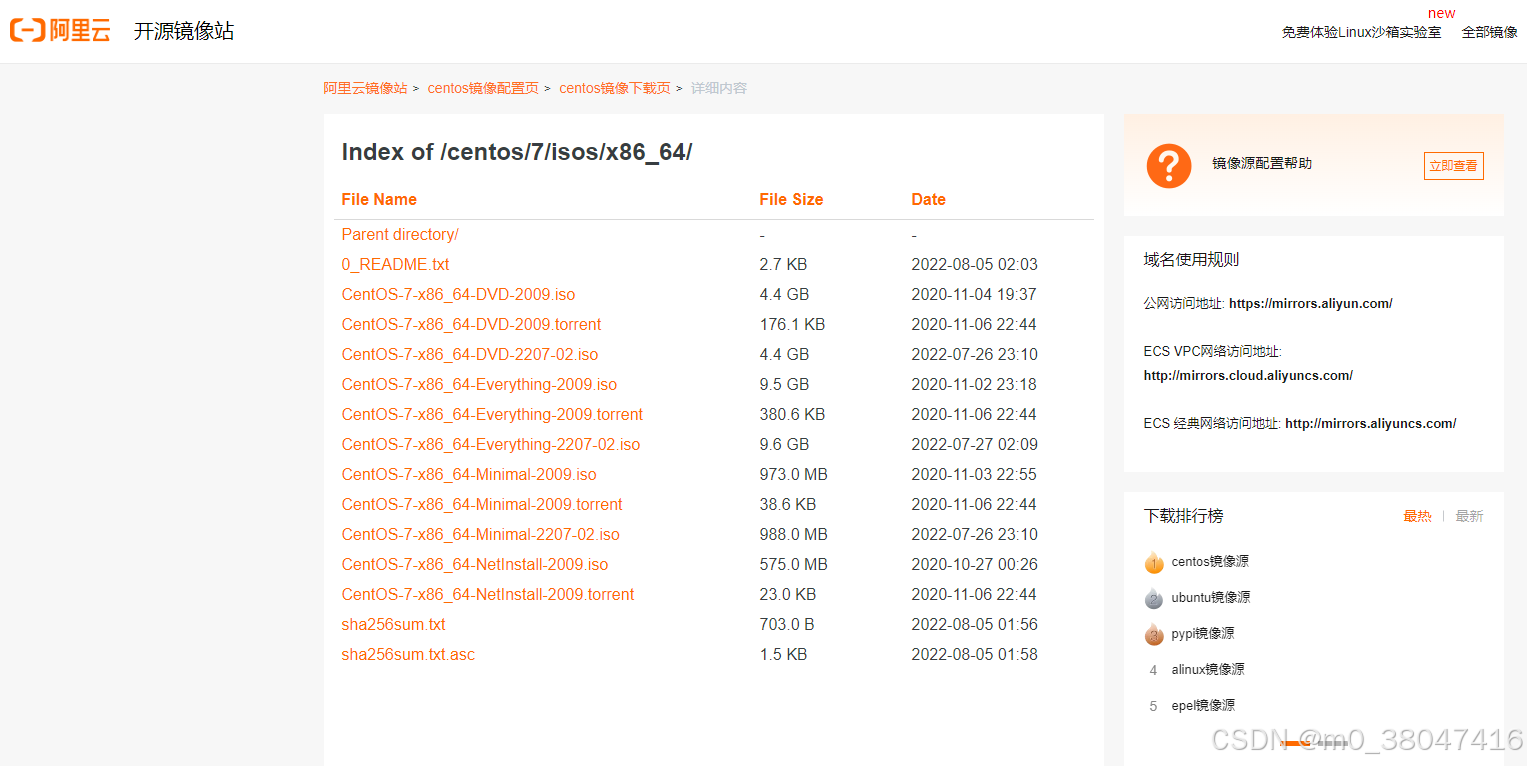
Task: Download CentOS-7-x86_64-Everything-2009.torrent
Action: pyautogui.click(x=492, y=414)
